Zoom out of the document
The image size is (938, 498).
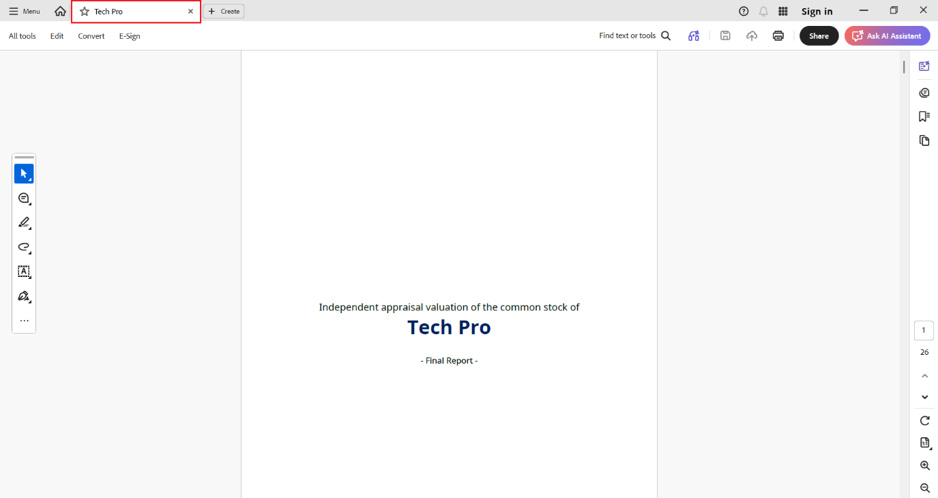(x=924, y=488)
